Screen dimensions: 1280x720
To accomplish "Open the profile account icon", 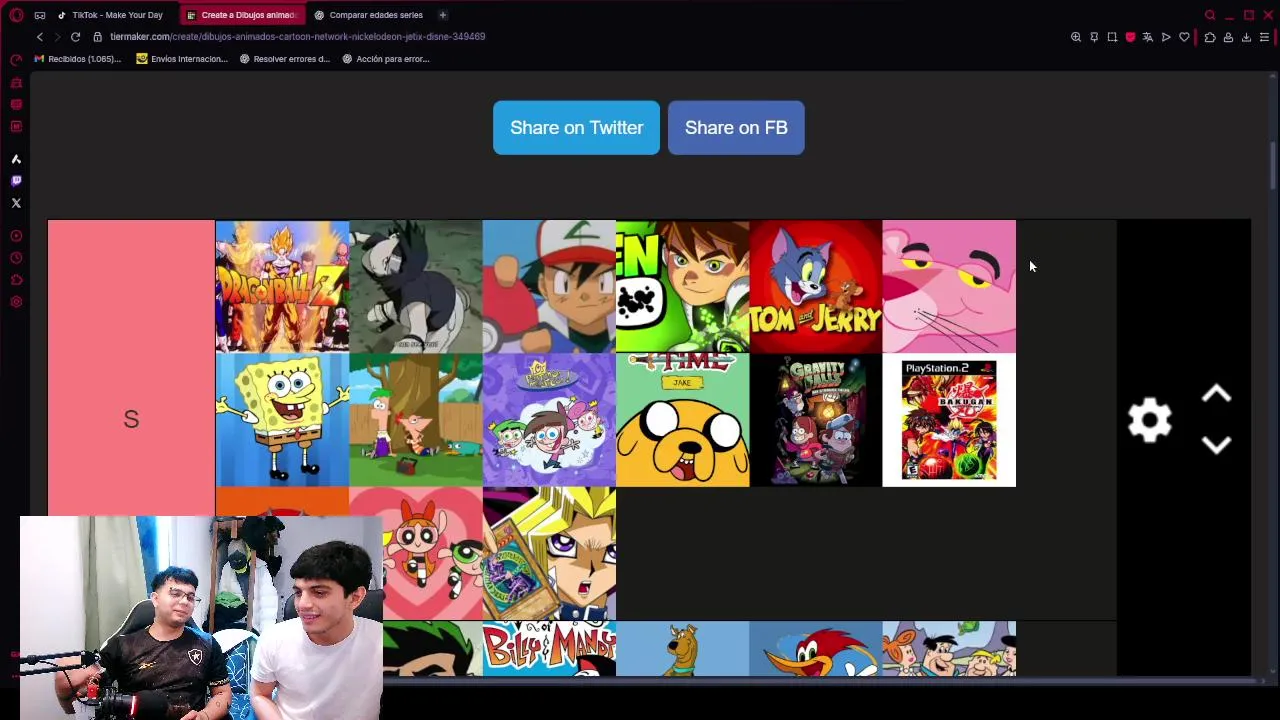I will click(1228, 37).
